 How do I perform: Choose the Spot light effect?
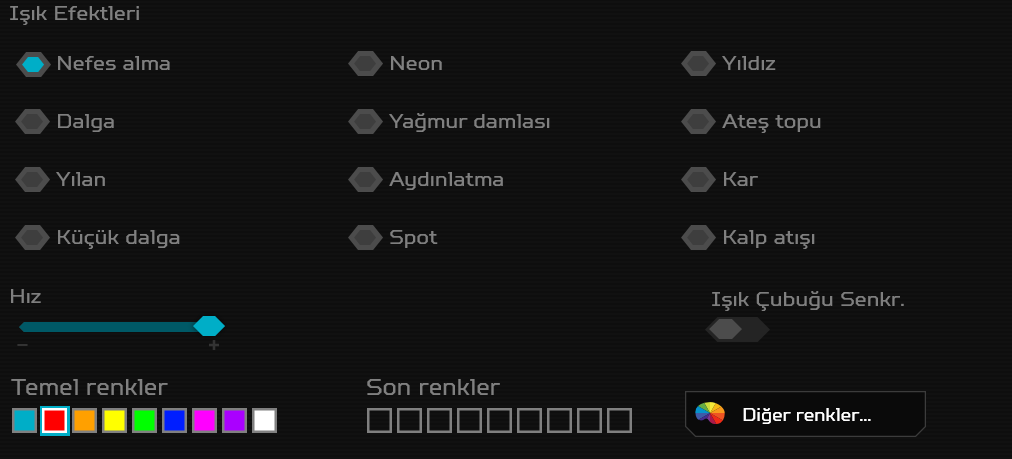click(x=366, y=238)
